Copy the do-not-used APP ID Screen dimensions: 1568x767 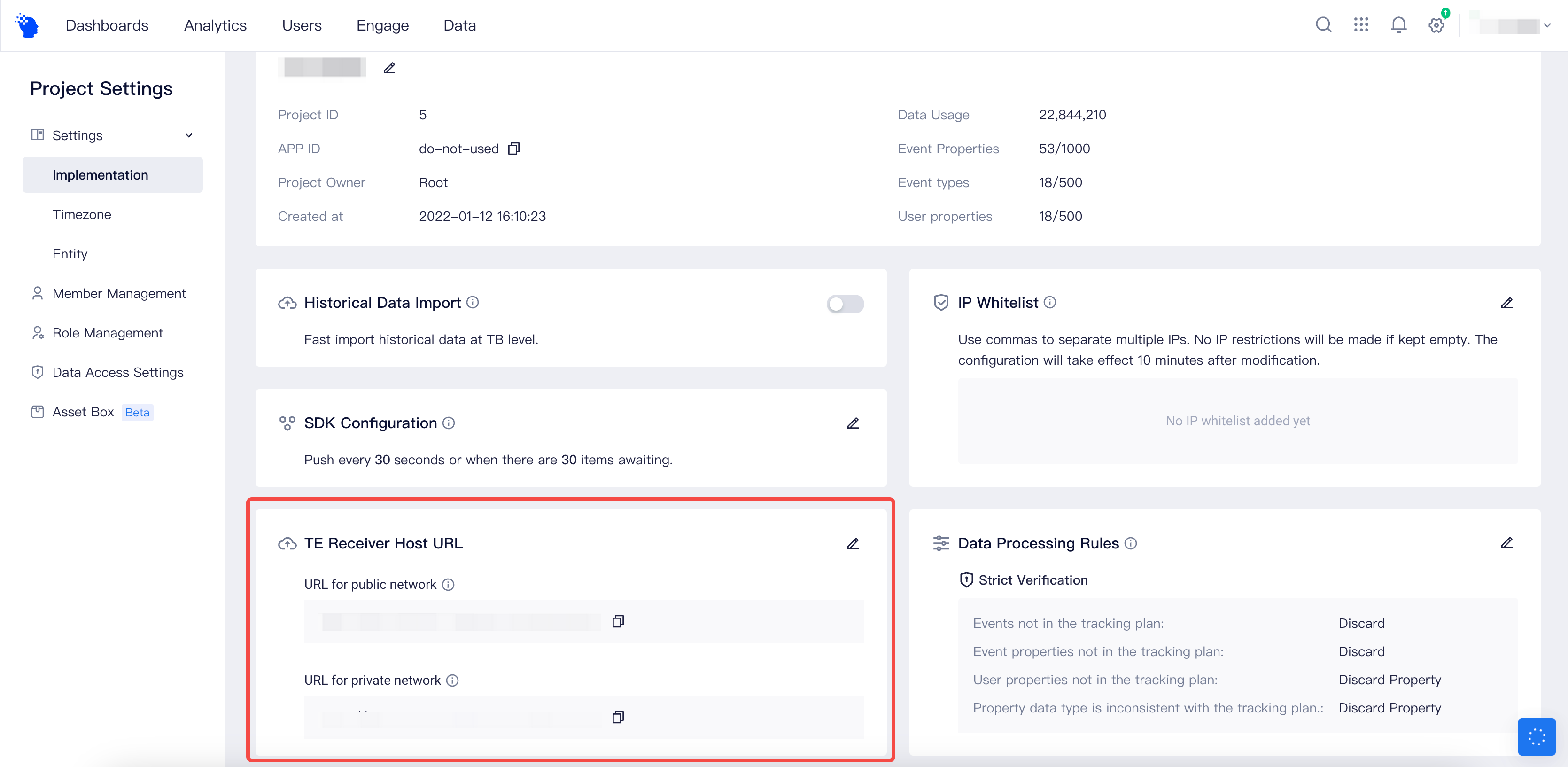point(514,148)
